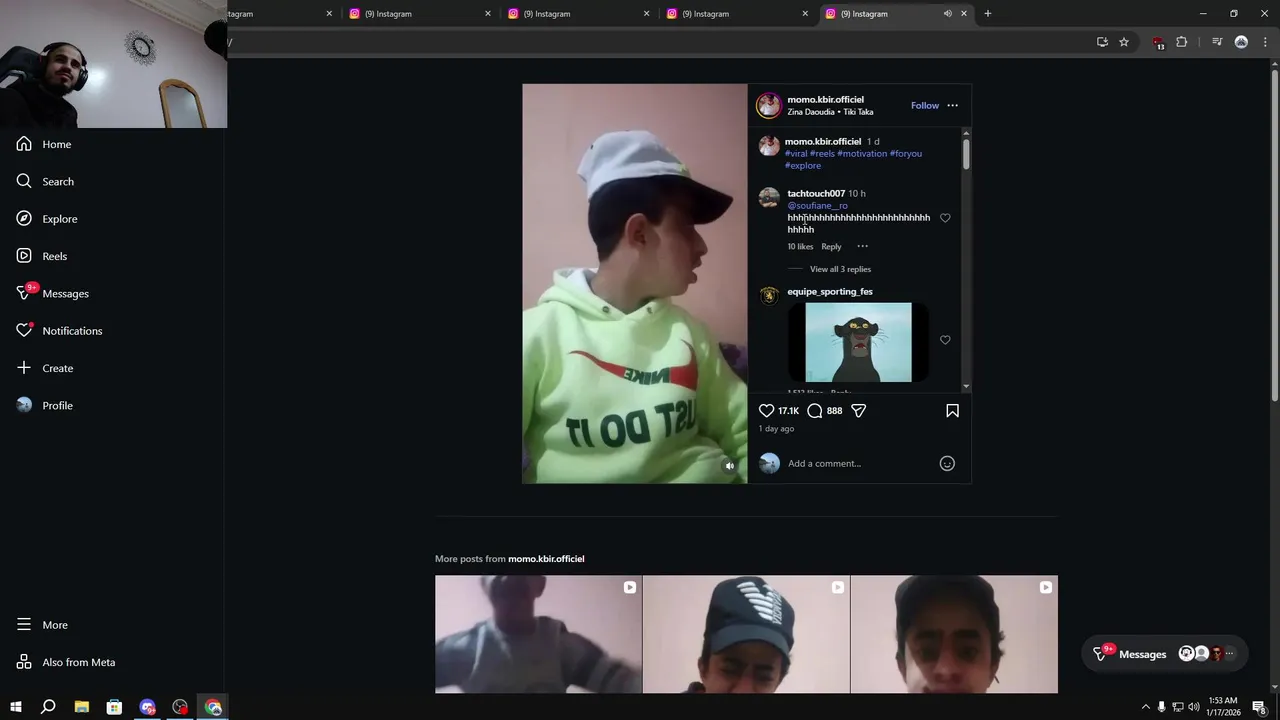Expand View all 3 replies

pos(840,269)
